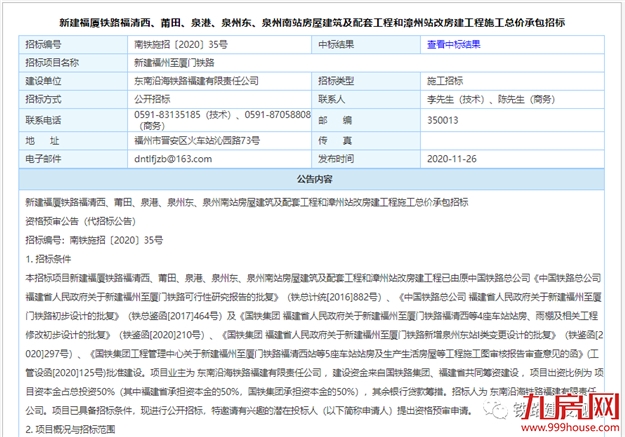Select the bid number 南铁施招〔2020〕35号 cell
The height and width of the screenshot is (437, 625).
point(219,45)
